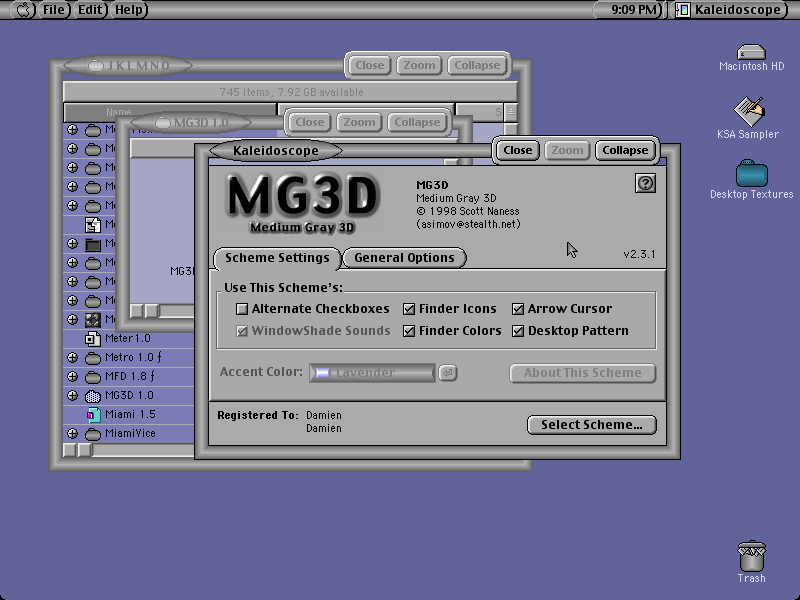
Task: Switch to the Scheme Settings tab
Action: point(277,258)
